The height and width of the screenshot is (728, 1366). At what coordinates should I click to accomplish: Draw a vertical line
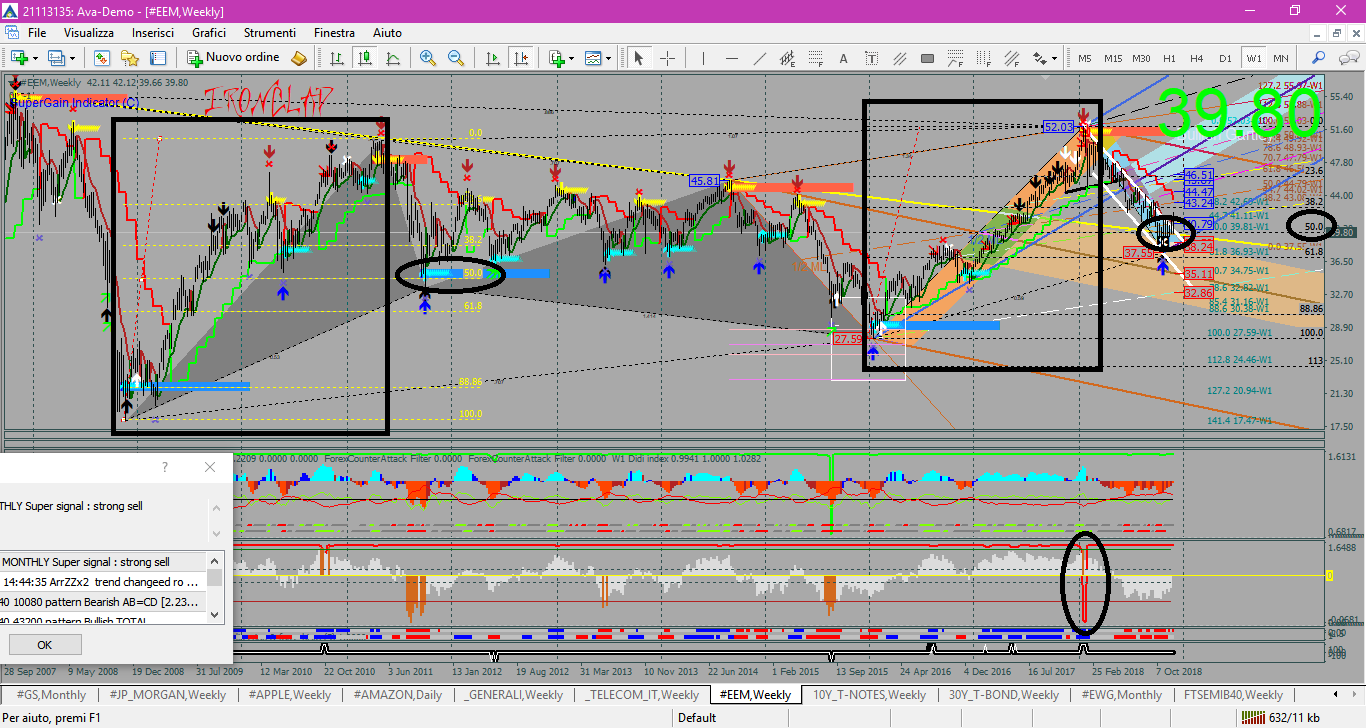click(703, 58)
